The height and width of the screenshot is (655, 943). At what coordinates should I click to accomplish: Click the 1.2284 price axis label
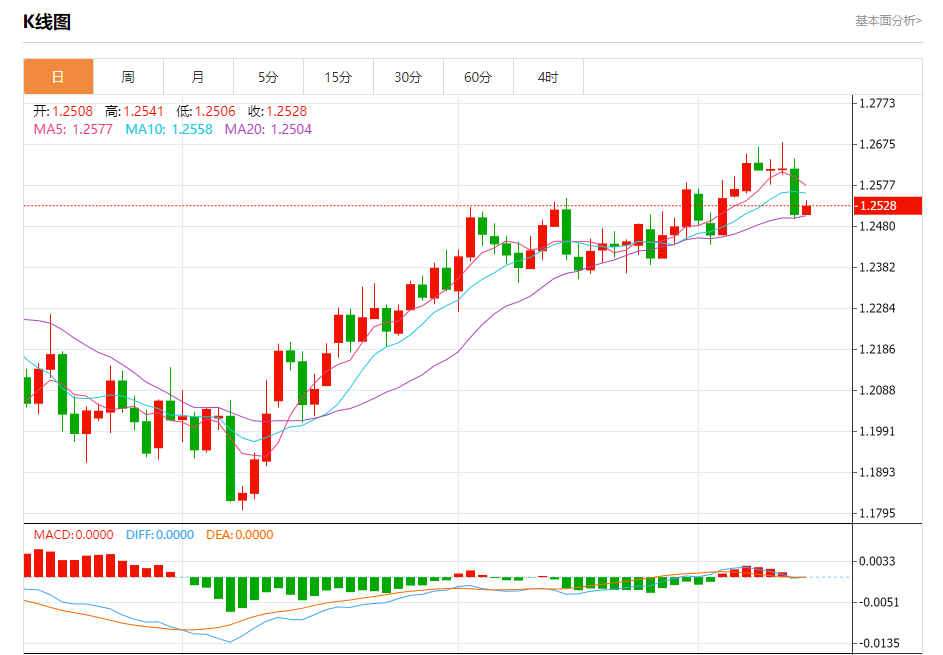point(877,308)
